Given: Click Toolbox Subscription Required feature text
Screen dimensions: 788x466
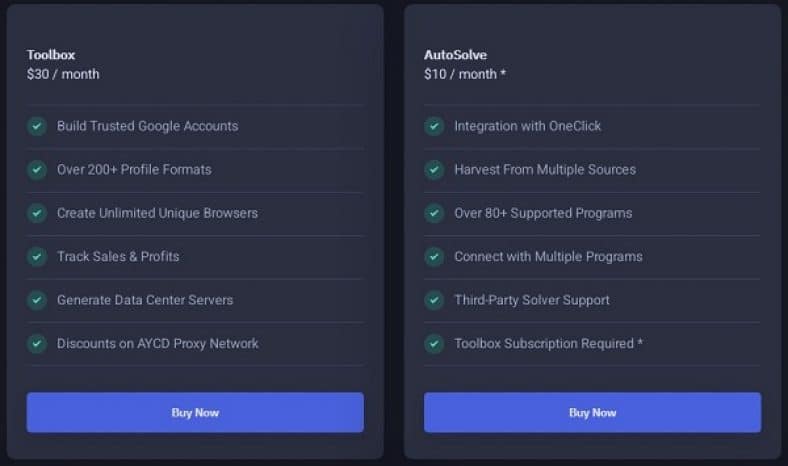Looking at the screenshot, I should [548, 344].
